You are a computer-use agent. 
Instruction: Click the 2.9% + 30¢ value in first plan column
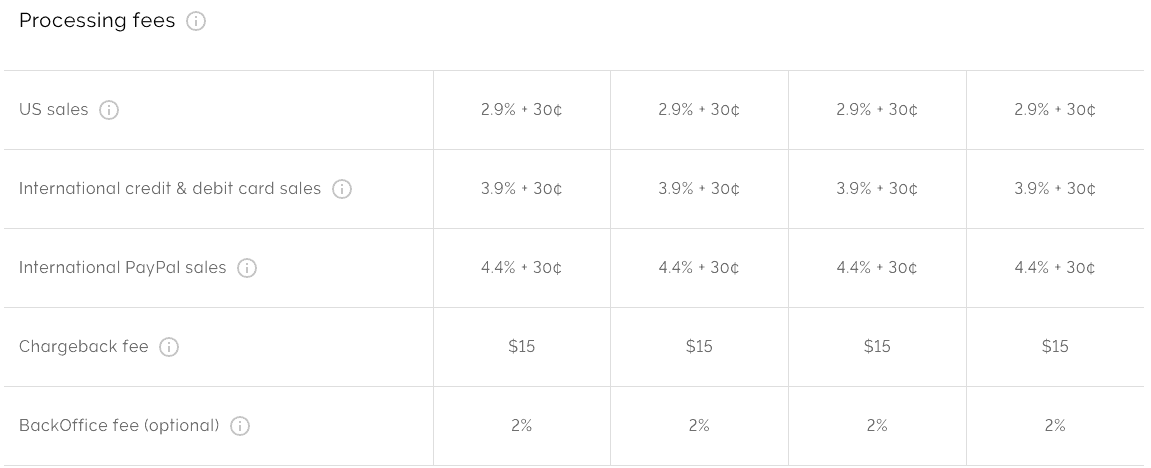tap(521, 110)
